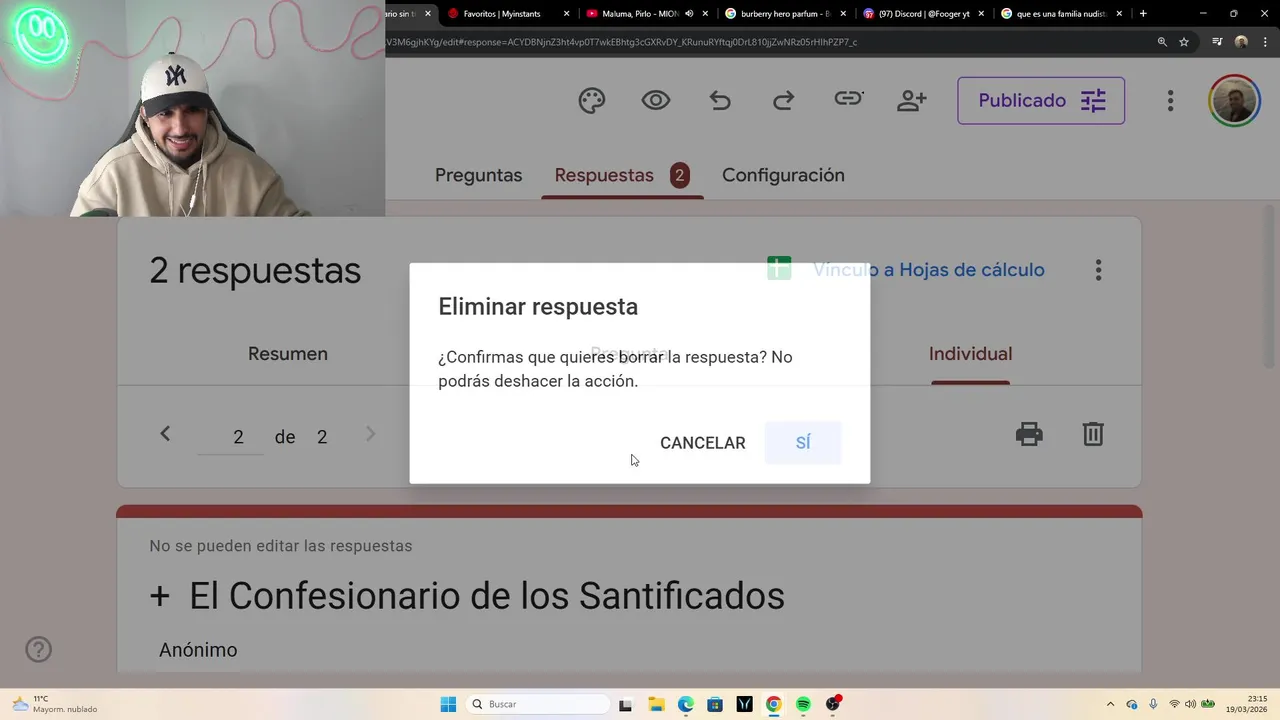Bookmark this page with the star icon

[x=1184, y=42]
